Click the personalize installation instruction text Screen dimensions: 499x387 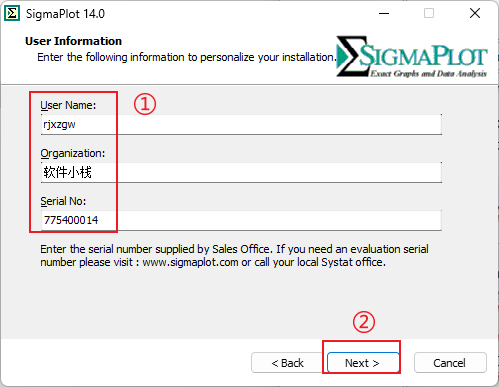pos(187,57)
